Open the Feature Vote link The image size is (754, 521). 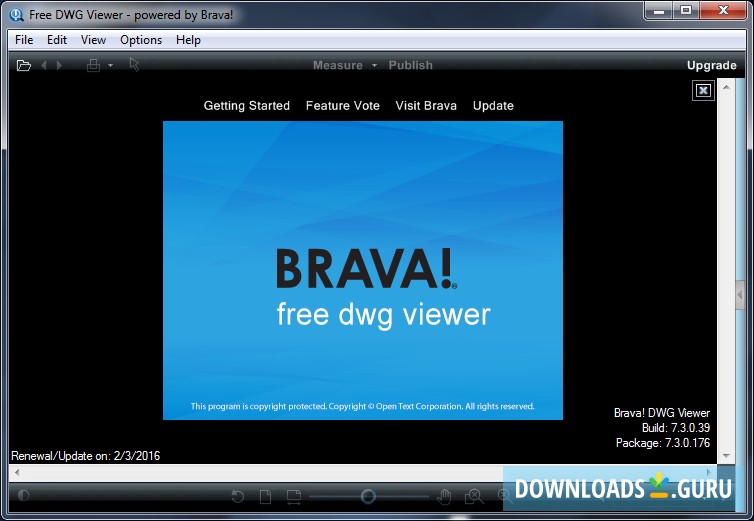(x=342, y=105)
